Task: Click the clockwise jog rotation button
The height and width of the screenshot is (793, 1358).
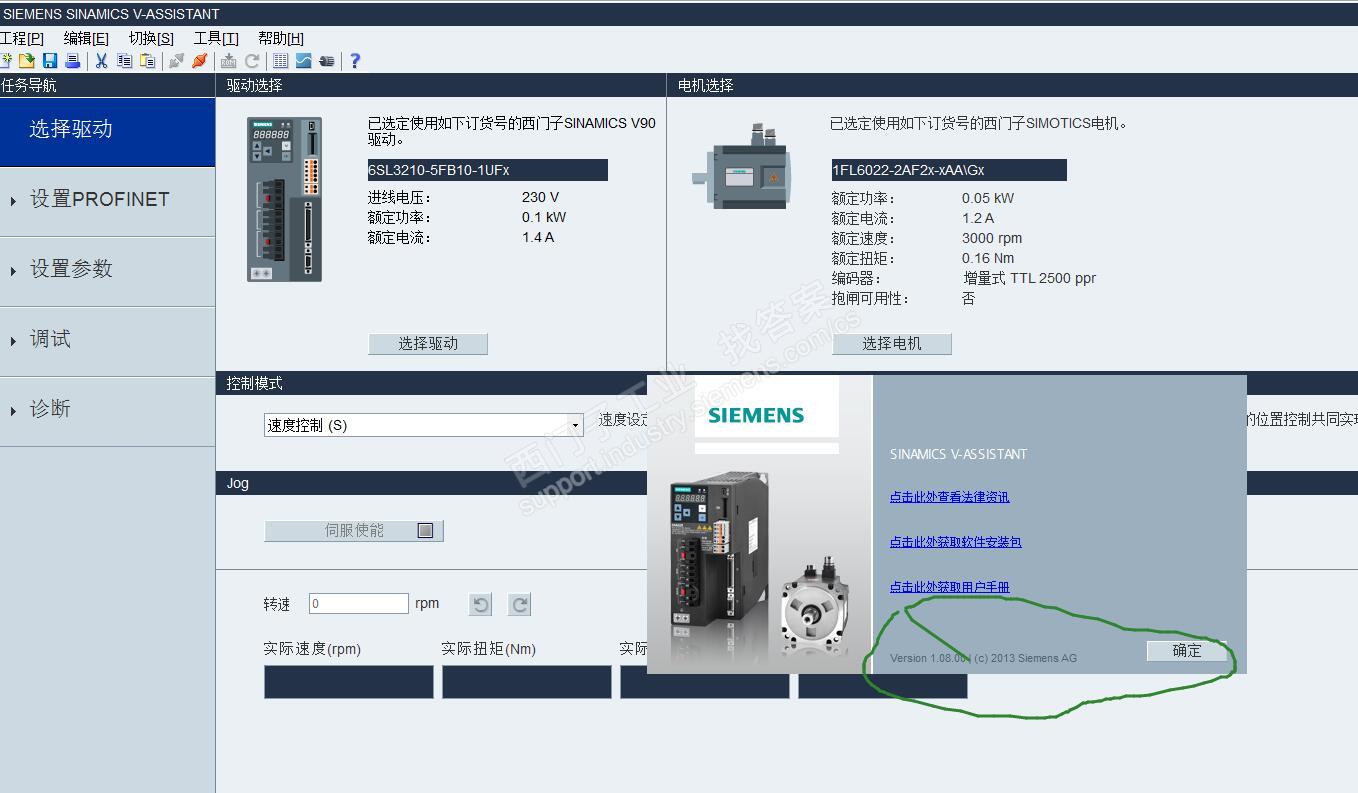Action: click(520, 604)
